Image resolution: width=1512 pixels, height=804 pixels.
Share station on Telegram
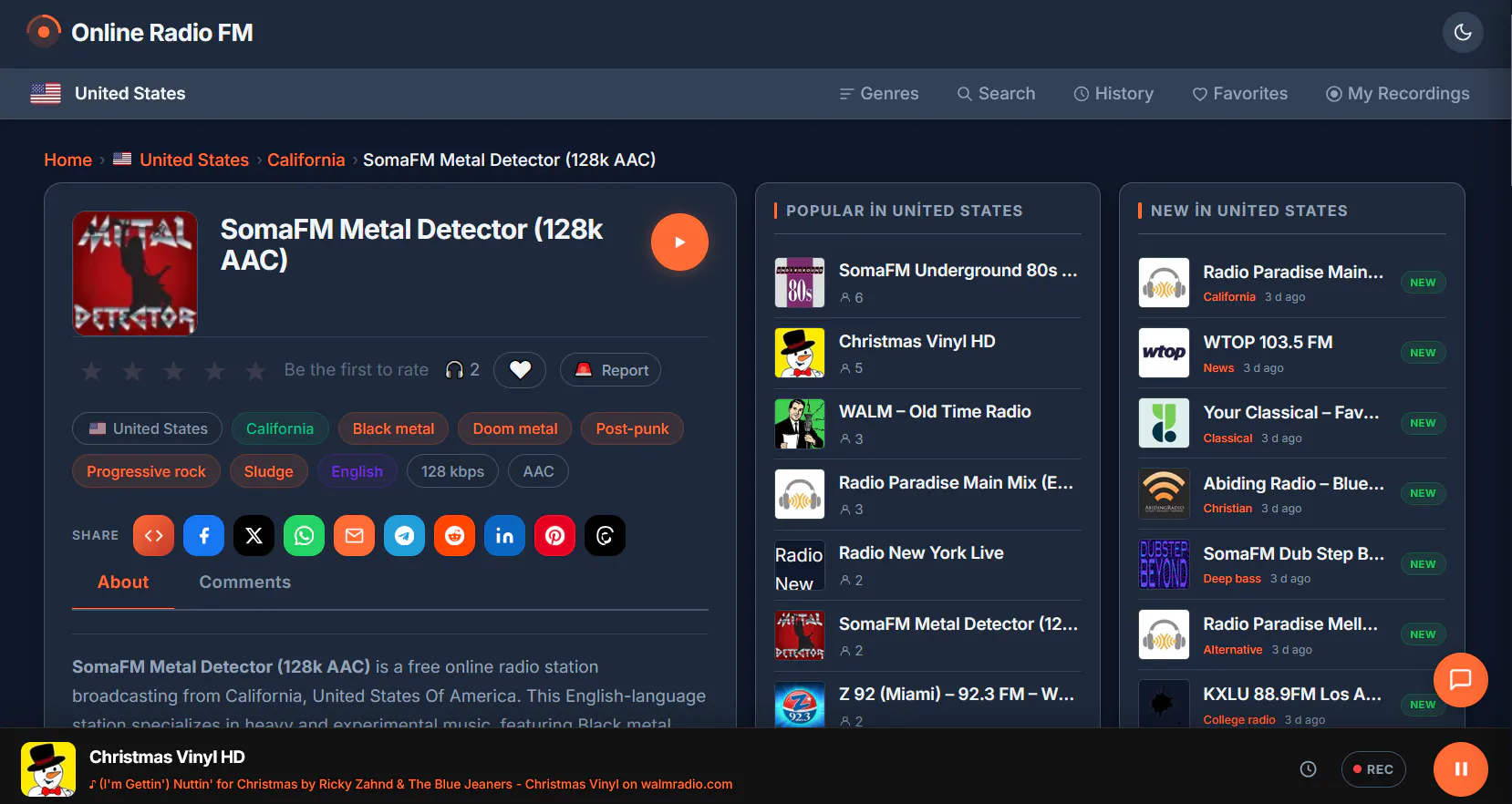click(404, 535)
